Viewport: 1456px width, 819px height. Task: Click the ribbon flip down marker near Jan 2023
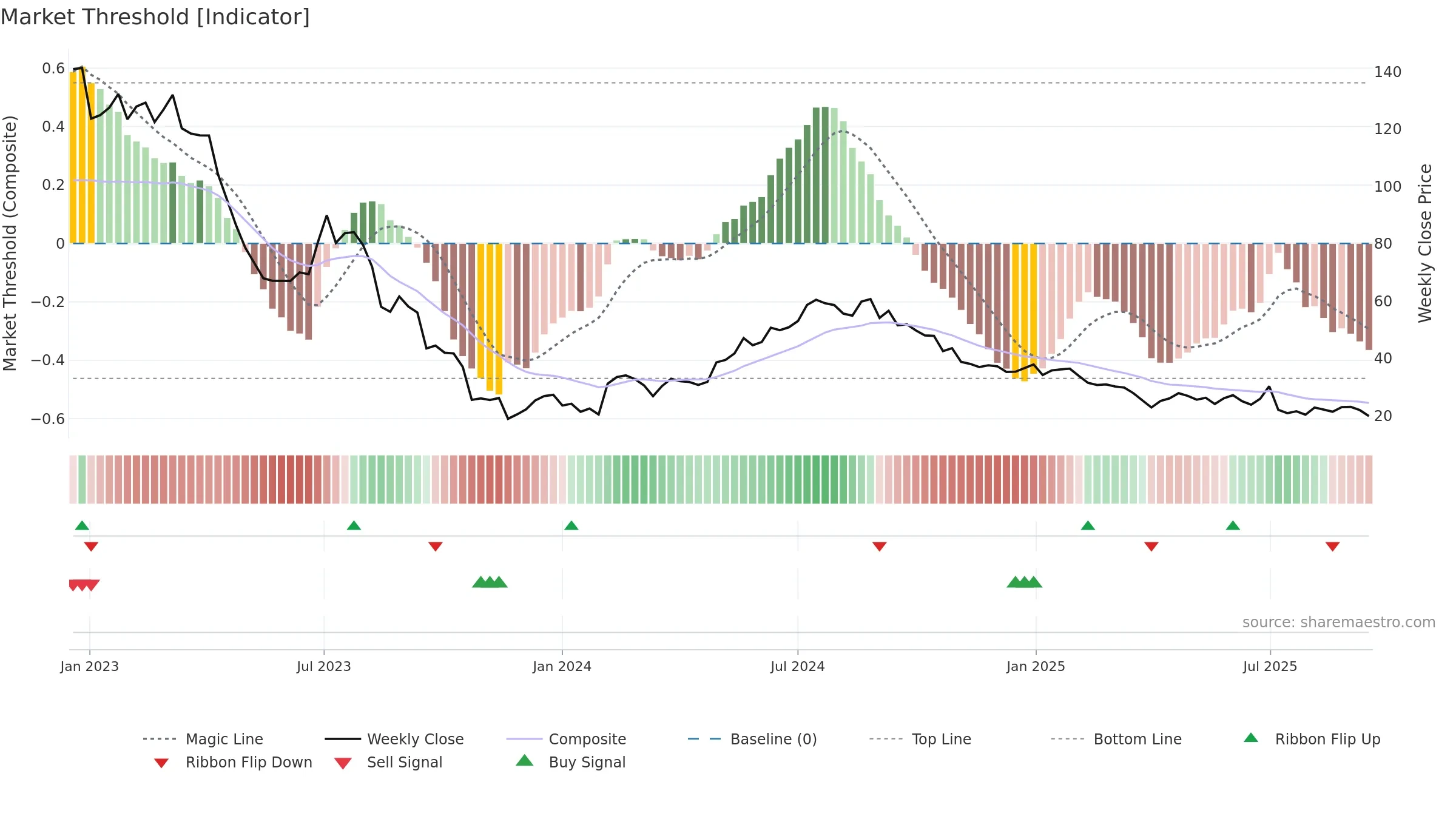point(91,547)
